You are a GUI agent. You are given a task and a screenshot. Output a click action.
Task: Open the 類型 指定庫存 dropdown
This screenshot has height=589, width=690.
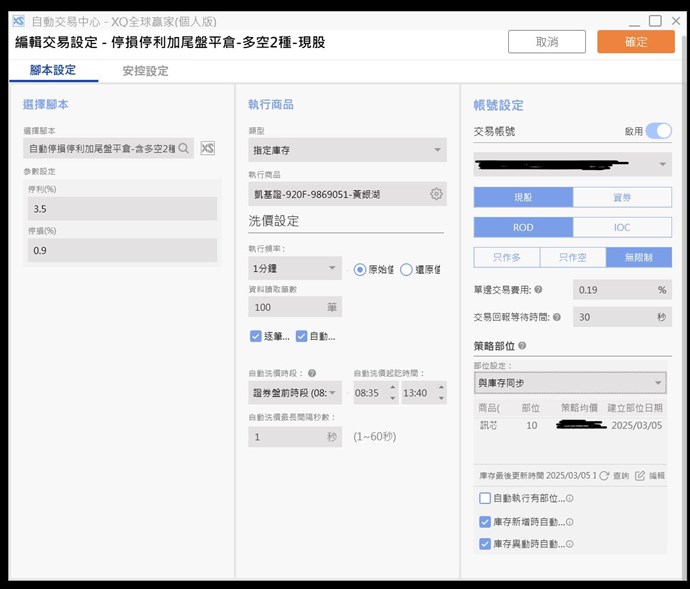coord(346,150)
